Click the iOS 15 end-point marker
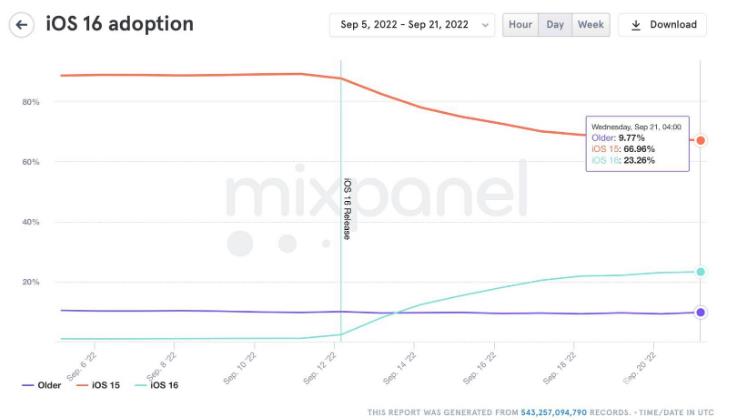The image size is (729, 420). coord(701,141)
